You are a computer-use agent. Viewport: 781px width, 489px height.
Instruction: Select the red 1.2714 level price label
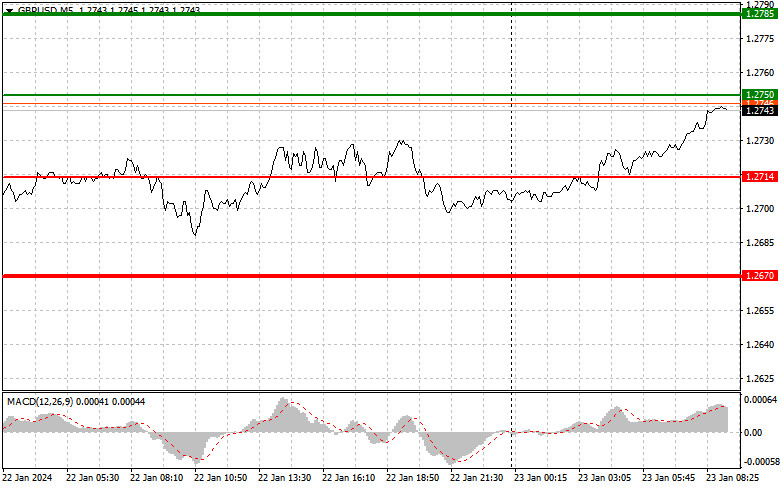(759, 177)
